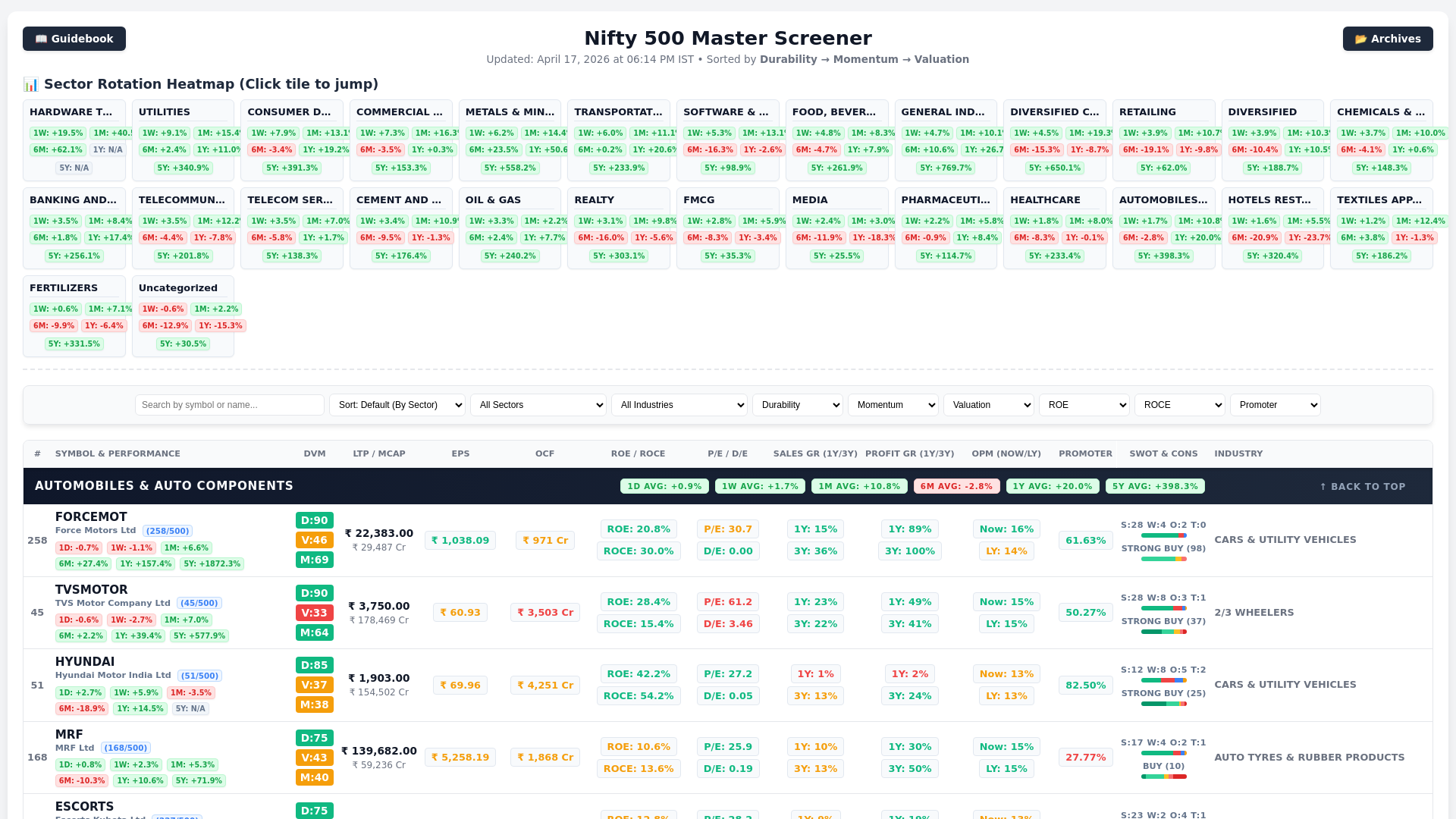Click the TVSMOTOR P/E: 61.2 value

coord(728,602)
